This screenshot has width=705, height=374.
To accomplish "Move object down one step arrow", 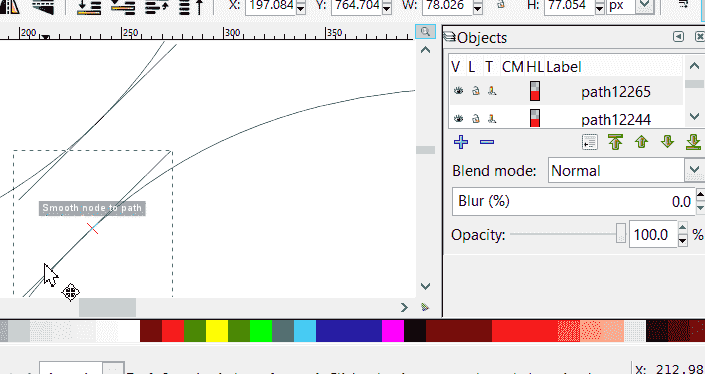I will (x=667, y=142).
